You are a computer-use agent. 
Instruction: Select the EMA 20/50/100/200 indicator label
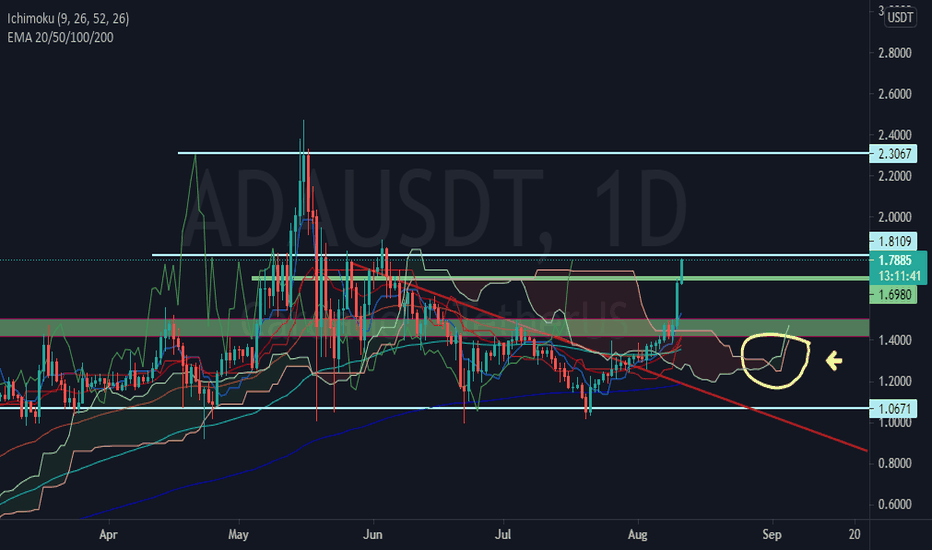click(60, 37)
